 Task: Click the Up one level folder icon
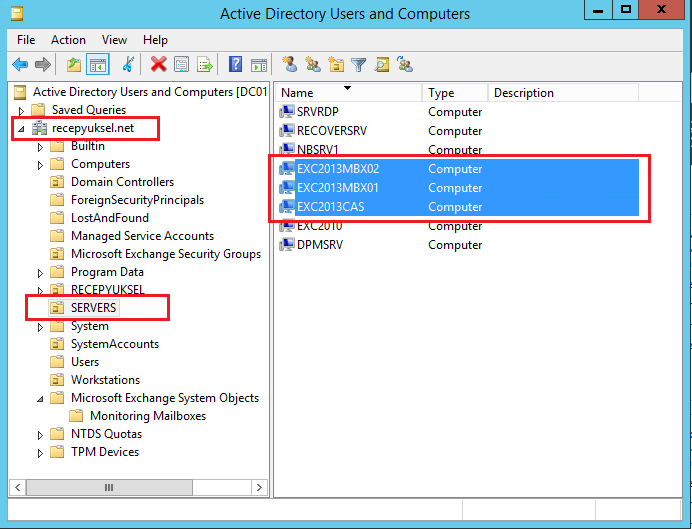(x=74, y=65)
